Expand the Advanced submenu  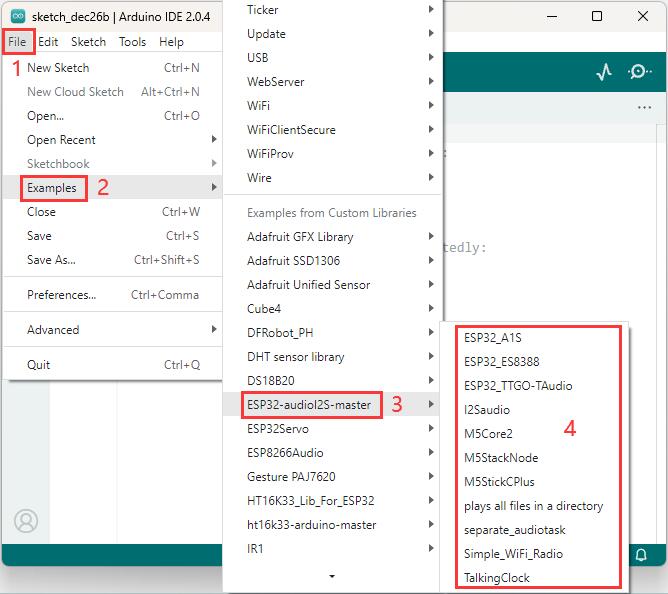click(113, 330)
